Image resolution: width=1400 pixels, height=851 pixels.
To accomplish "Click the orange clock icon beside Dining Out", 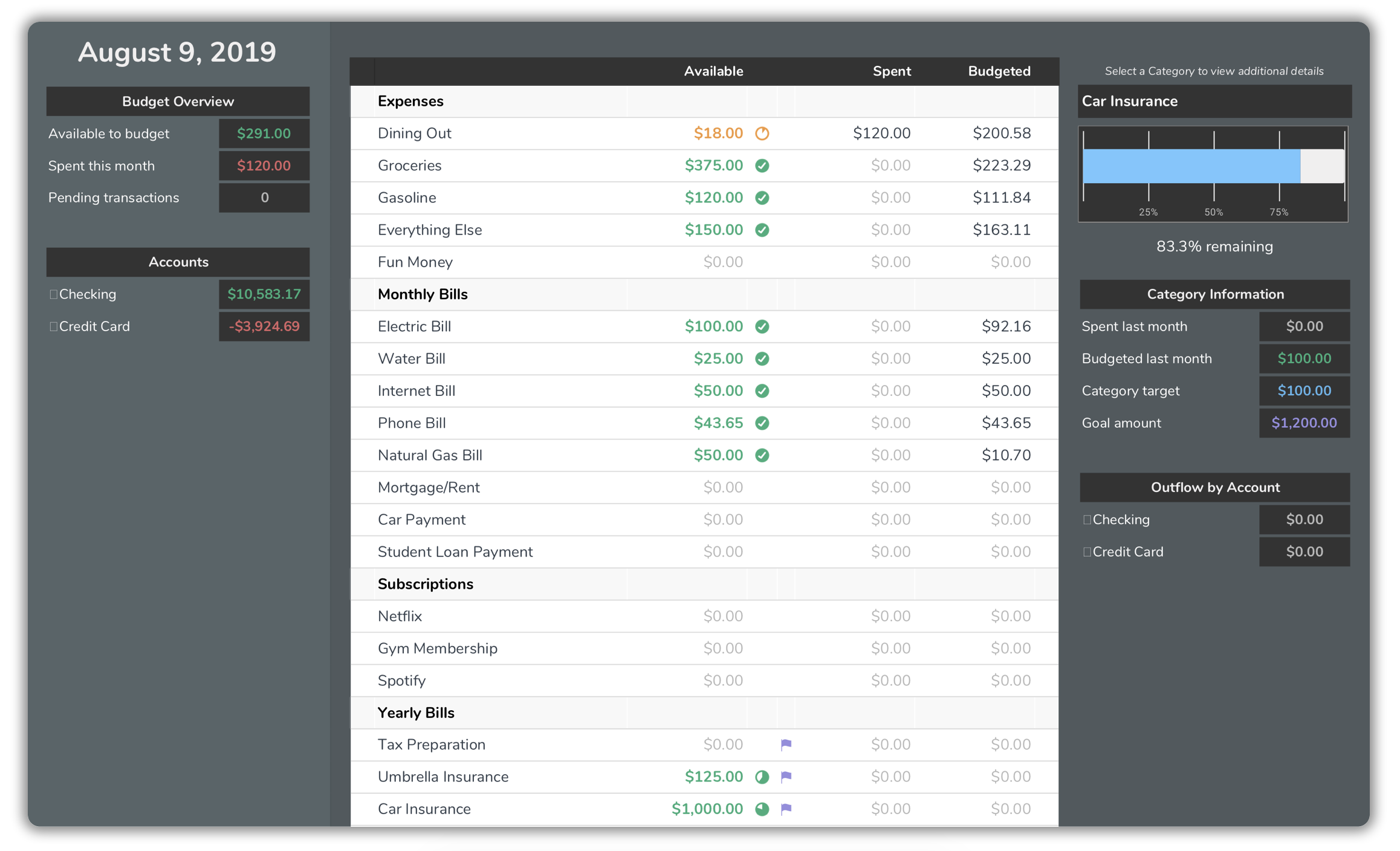I will 762,134.
